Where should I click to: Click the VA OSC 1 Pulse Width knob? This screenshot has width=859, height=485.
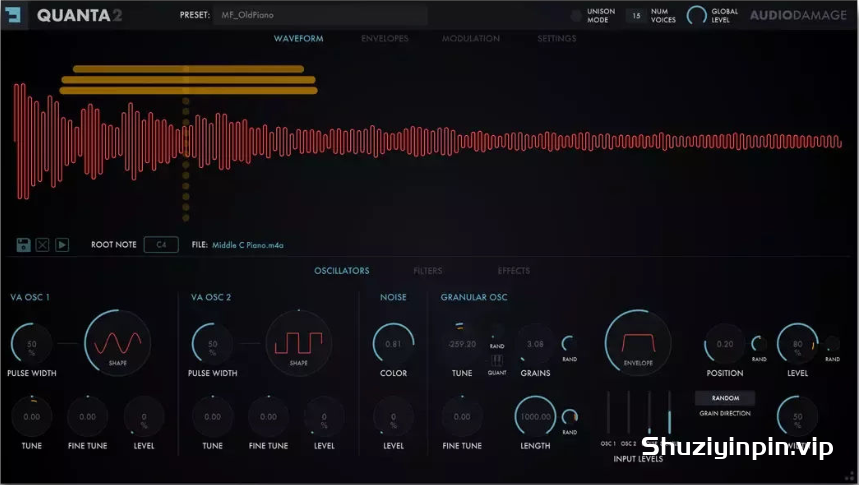tap(32, 344)
